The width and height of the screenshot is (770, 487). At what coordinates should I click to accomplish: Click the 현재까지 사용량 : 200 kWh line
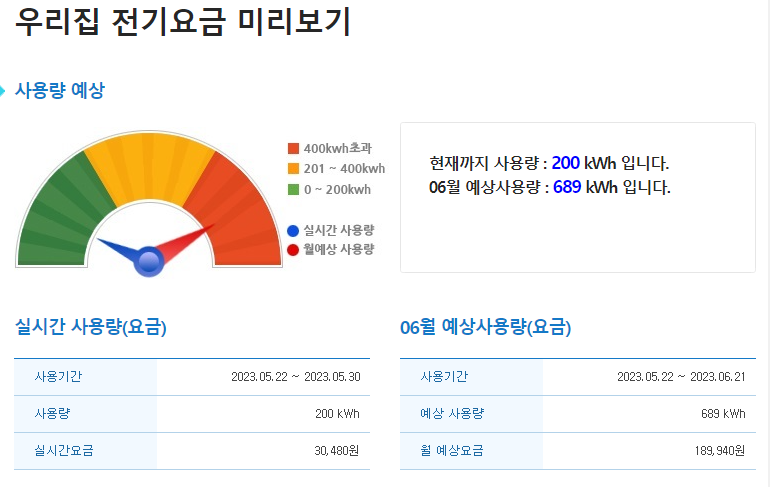(549, 163)
